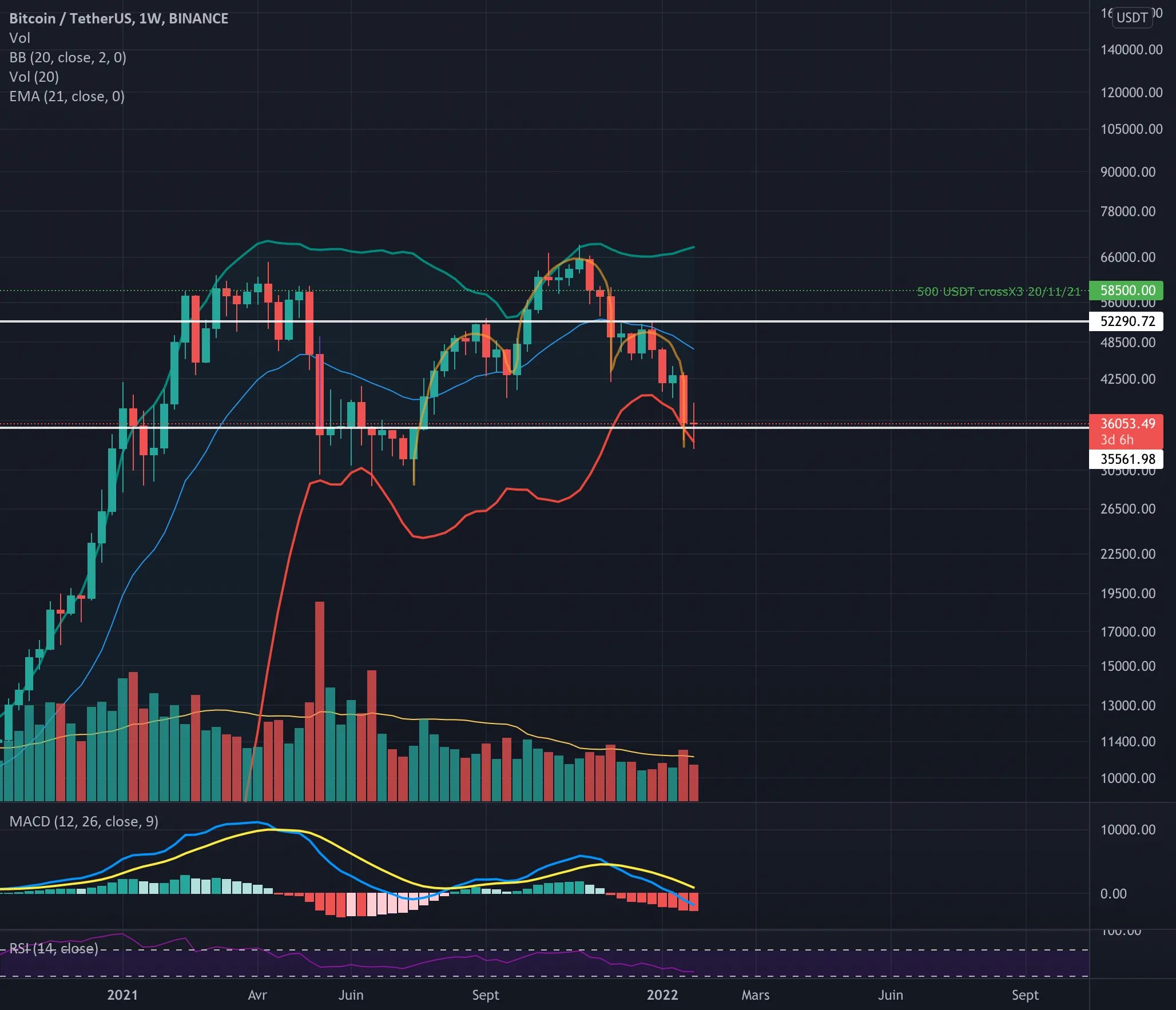Click the 19500.00 price axis label
This screenshot has width=1176, height=1010.
click(1128, 593)
